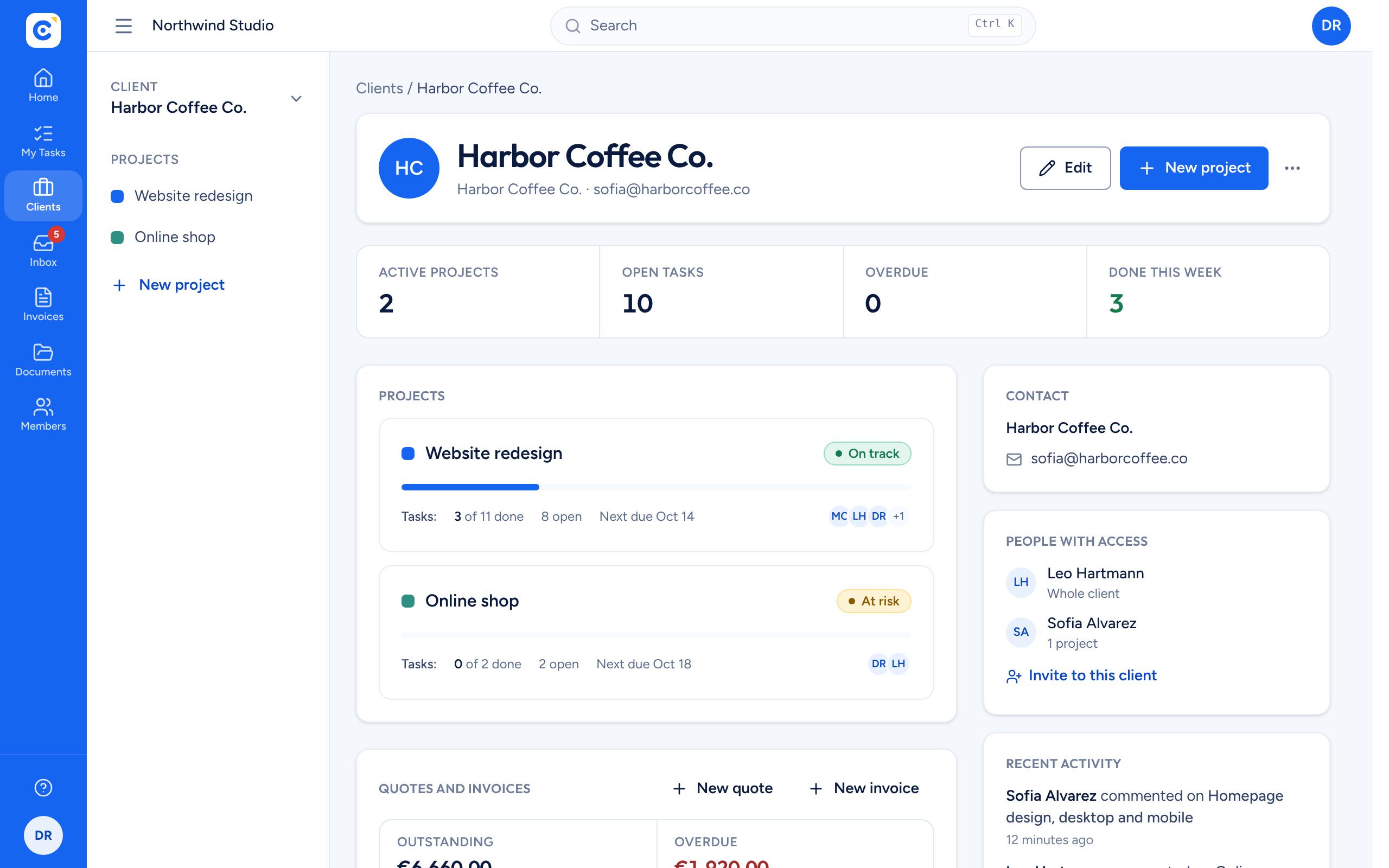Select the Clients sidebar item
Viewport: 1389px width, 868px height.
tap(43, 196)
